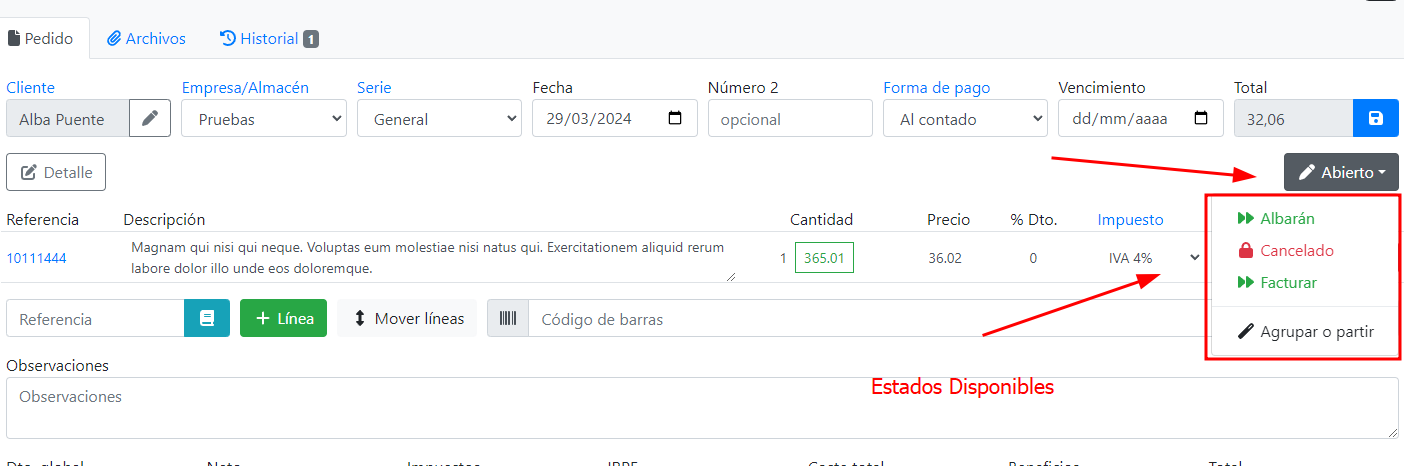The height and width of the screenshot is (466, 1404).
Task: Select Albarán from the status menu
Action: [1306, 218]
